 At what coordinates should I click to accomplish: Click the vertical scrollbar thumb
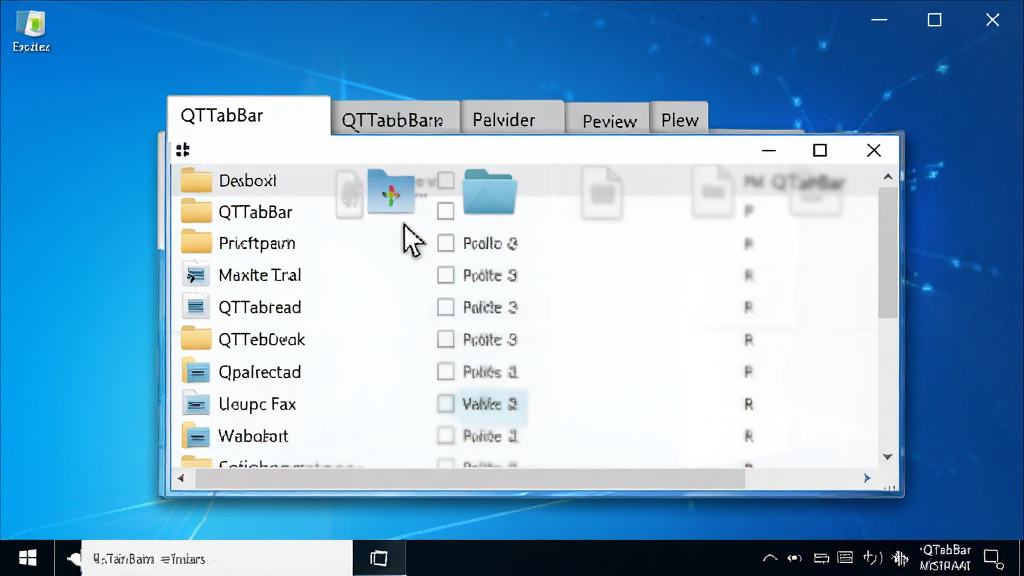(888, 253)
